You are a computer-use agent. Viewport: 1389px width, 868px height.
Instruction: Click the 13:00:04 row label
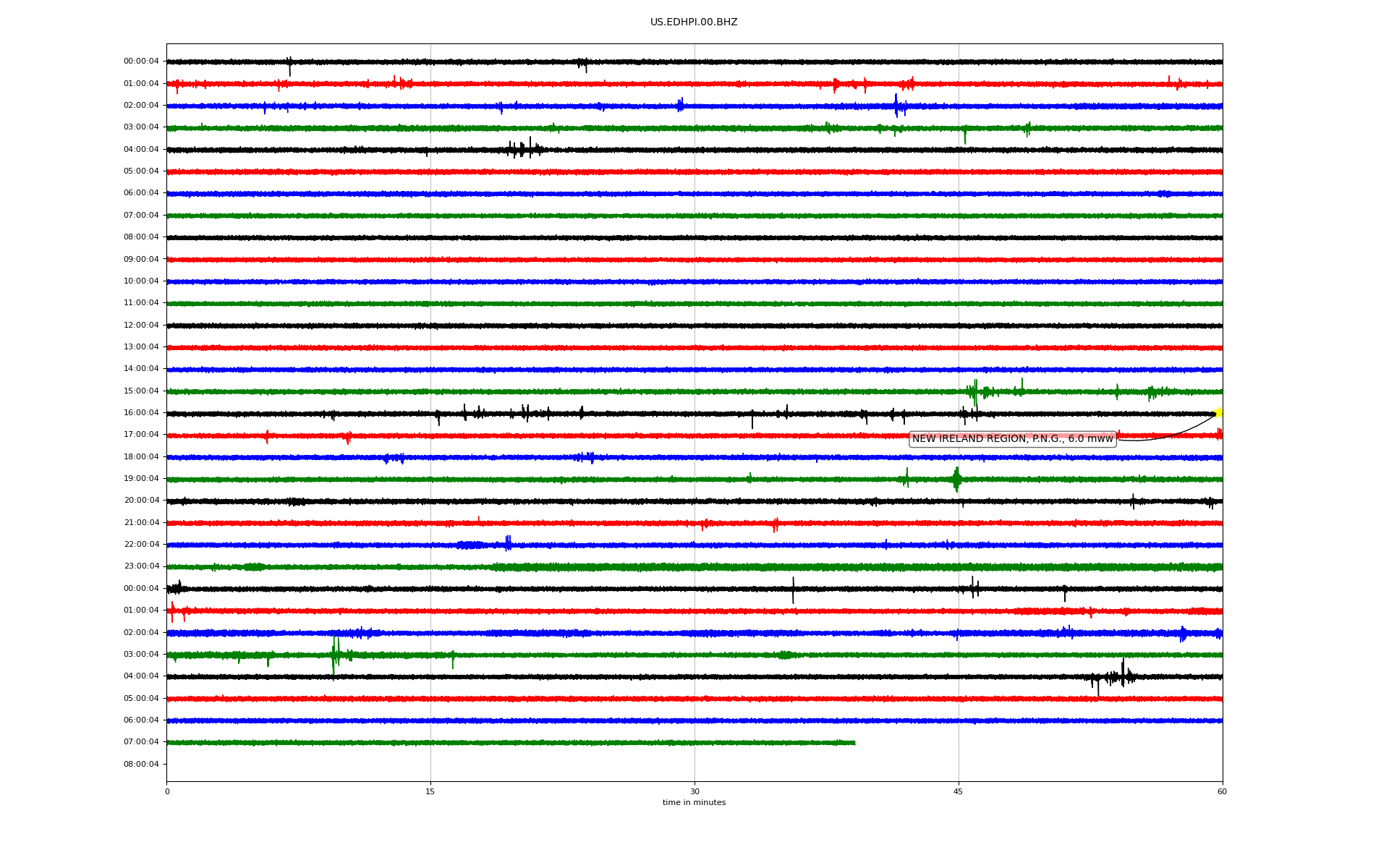pyautogui.click(x=141, y=347)
